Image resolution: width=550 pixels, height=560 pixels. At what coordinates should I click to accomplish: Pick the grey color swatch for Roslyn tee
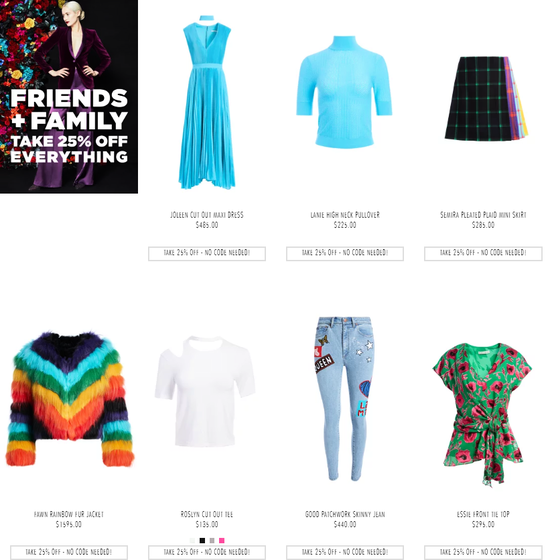pos(212,540)
